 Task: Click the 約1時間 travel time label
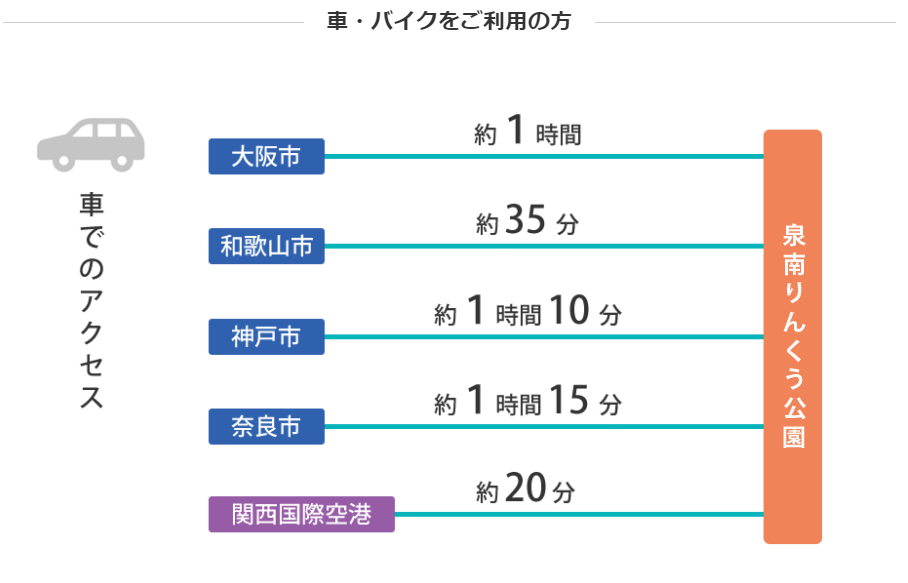click(x=528, y=130)
